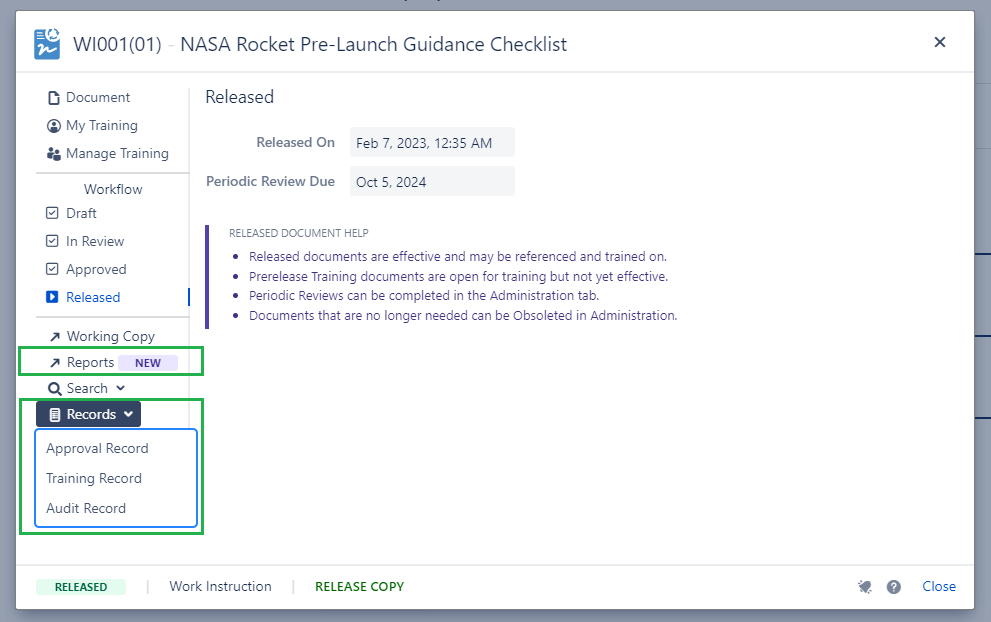Select the Draft workflow step
This screenshot has width=991, height=622.
(81, 213)
